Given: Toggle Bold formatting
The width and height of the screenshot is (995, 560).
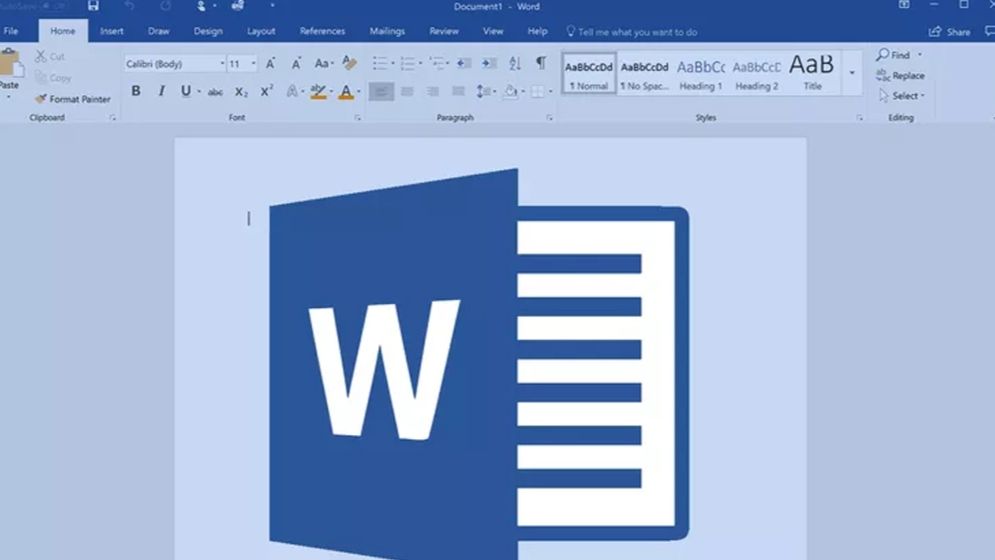Looking at the screenshot, I should (x=136, y=92).
